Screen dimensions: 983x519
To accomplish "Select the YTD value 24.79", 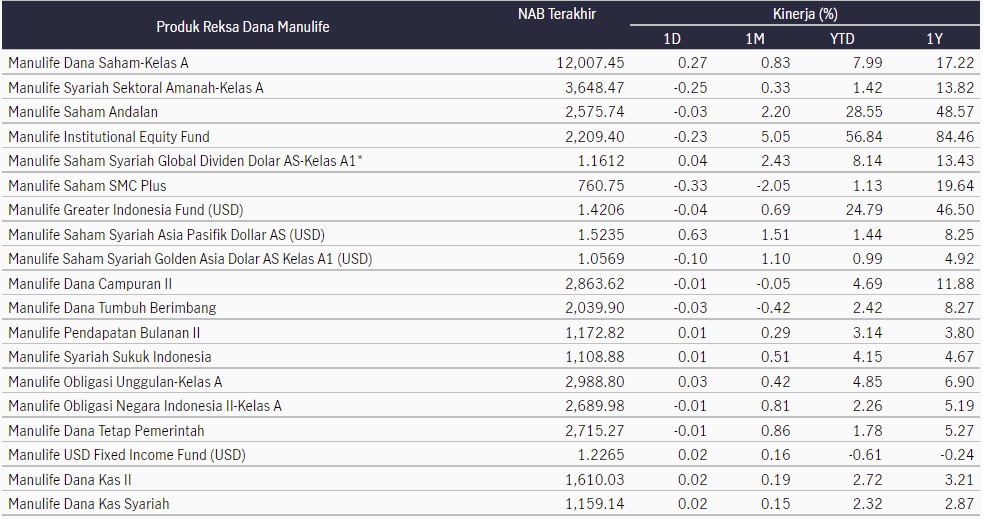I will 864,210.
